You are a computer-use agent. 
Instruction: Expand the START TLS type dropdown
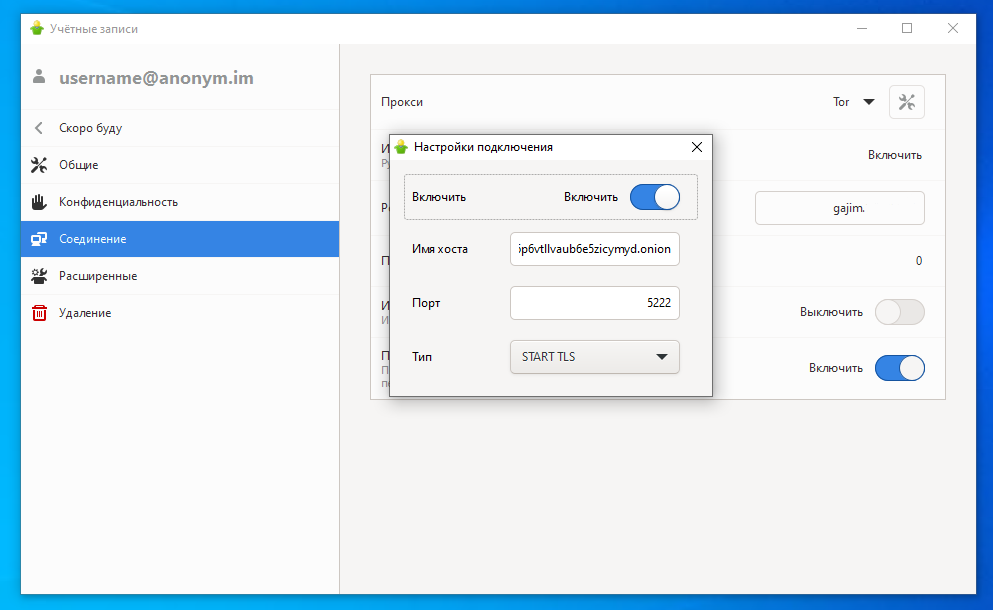click(594, 357)
